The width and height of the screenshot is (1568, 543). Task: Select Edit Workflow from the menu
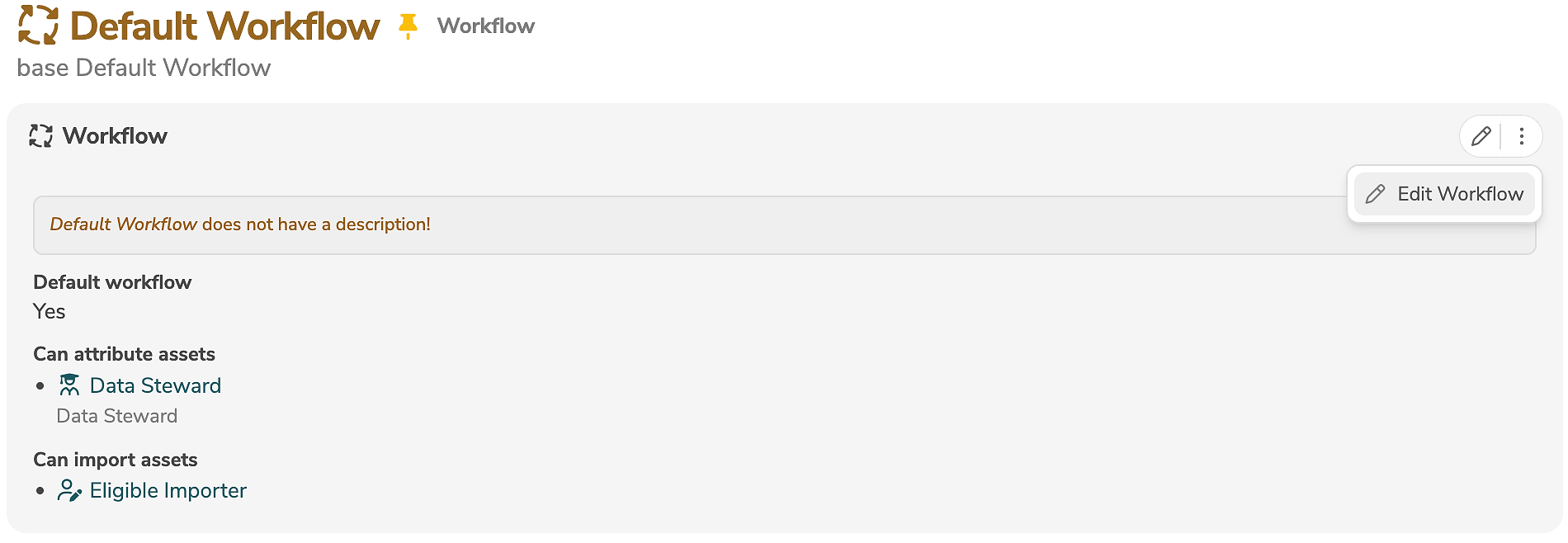point(1459,194)
